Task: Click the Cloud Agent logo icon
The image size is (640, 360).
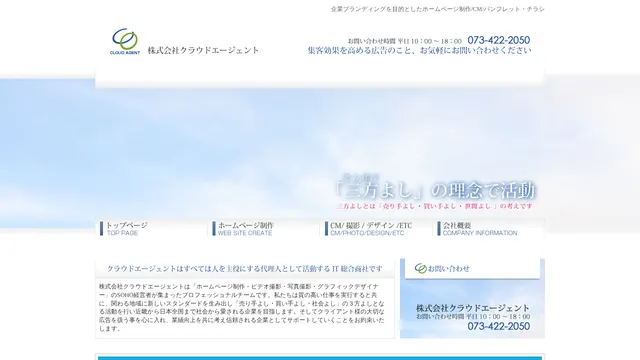Action: pos(125,41)
